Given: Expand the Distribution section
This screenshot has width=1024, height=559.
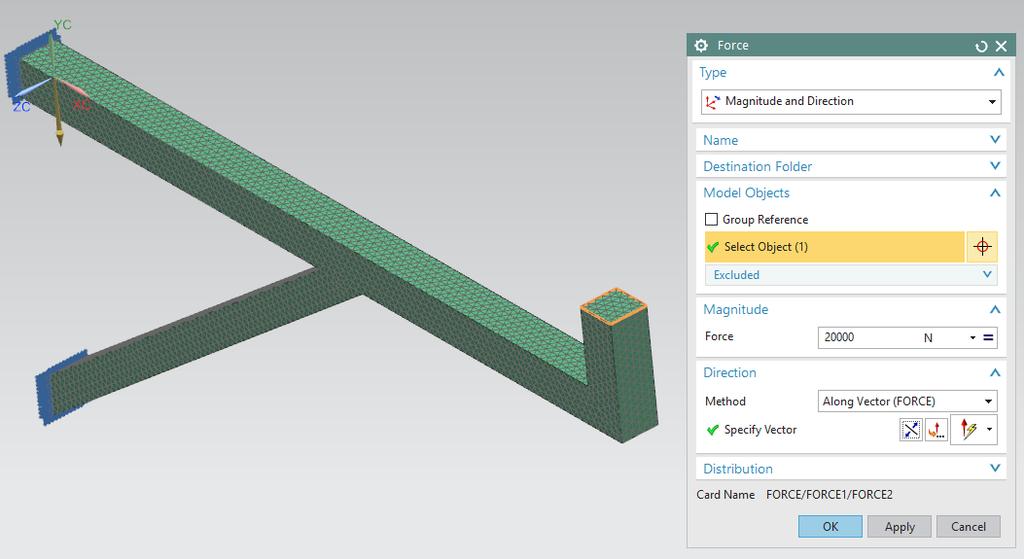Looking at the screenshot, I should [x=995, y=468].
